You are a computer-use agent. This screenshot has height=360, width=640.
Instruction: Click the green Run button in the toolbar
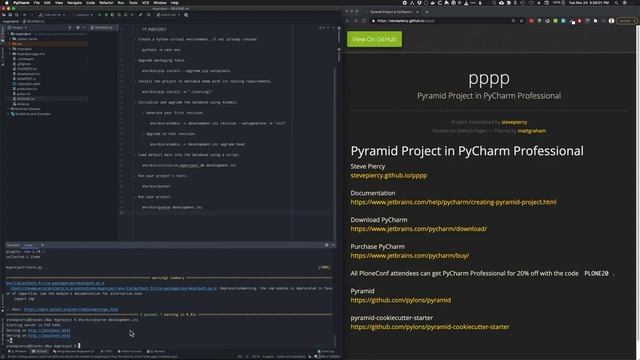(x=99, y=15)
